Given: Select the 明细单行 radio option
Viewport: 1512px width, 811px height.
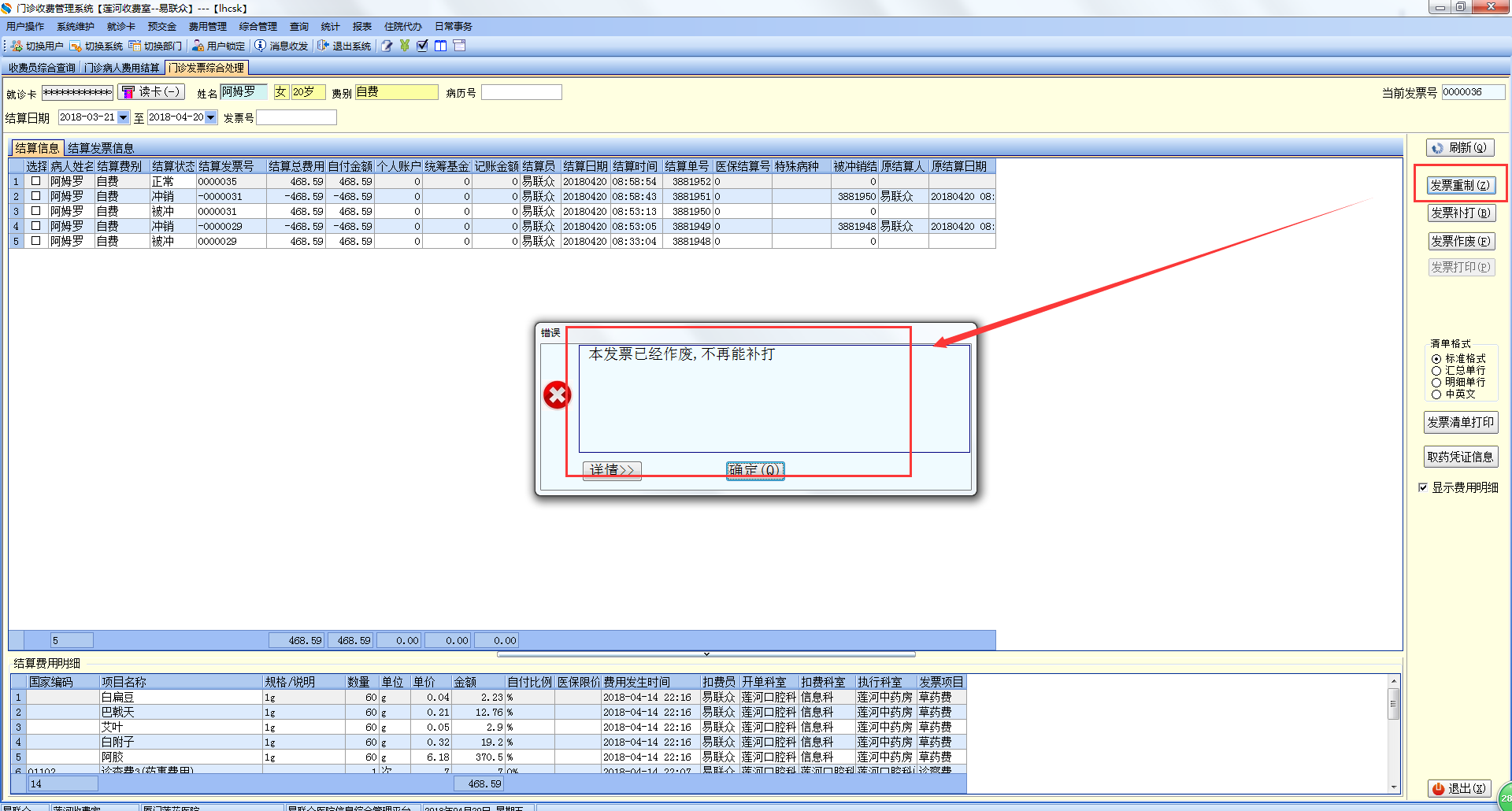Looking at the screenshot, I should click(1436, 383).
